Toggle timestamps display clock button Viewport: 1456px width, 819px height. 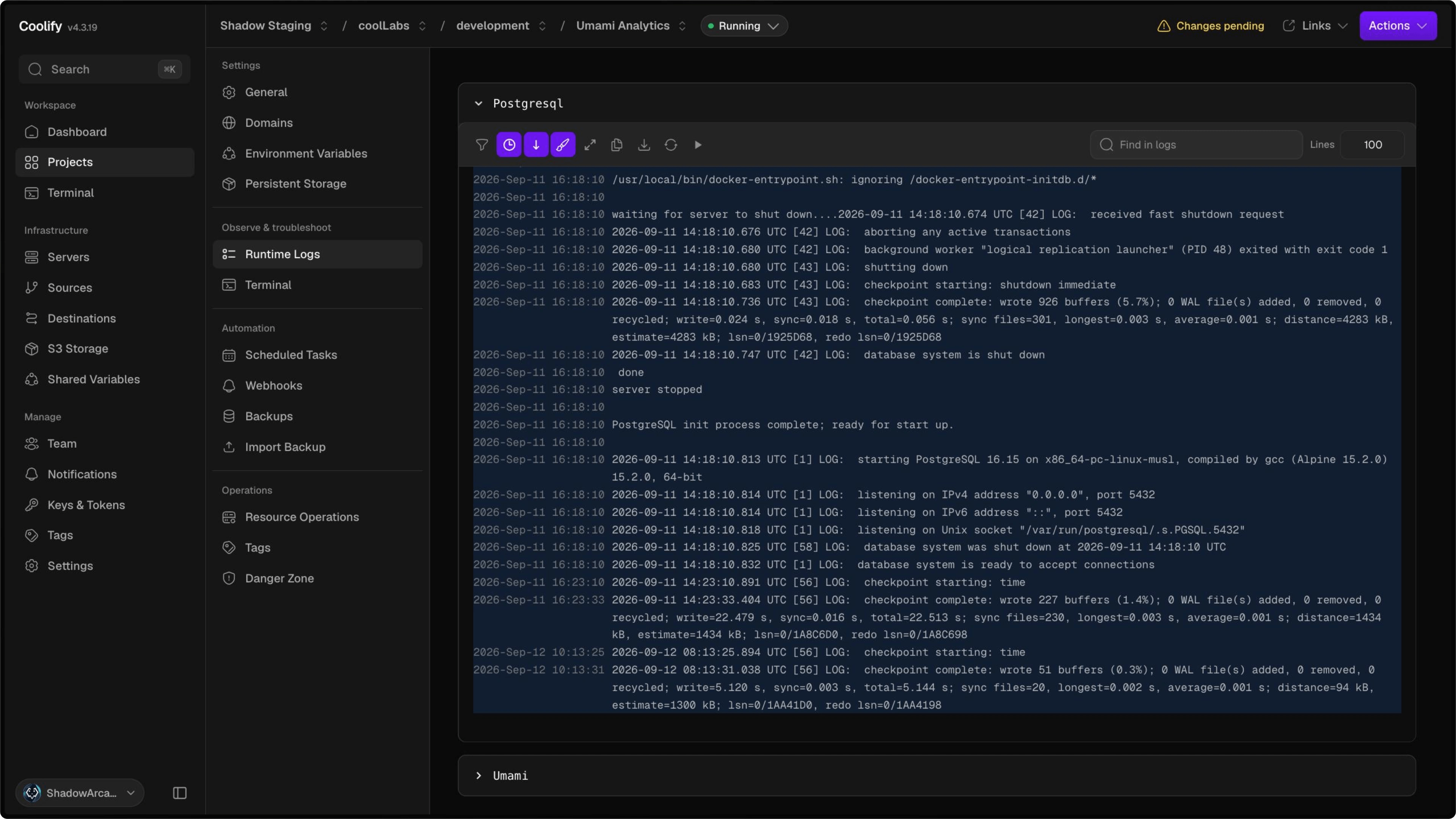509,145
